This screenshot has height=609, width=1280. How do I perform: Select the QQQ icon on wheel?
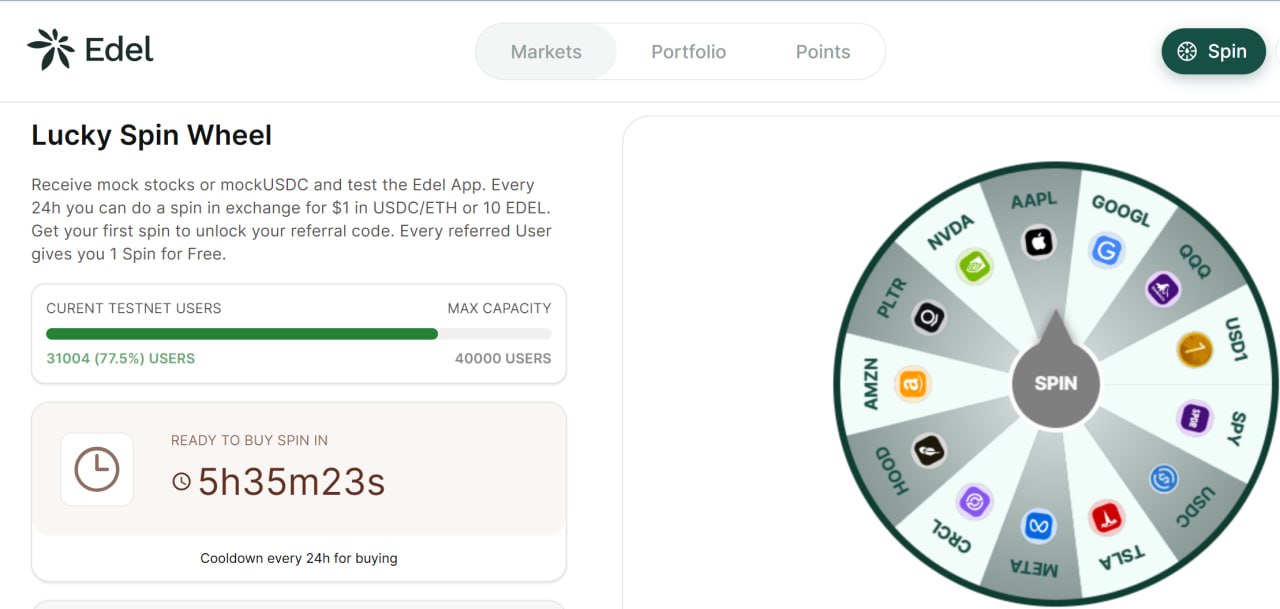(x=1162, y=289)
